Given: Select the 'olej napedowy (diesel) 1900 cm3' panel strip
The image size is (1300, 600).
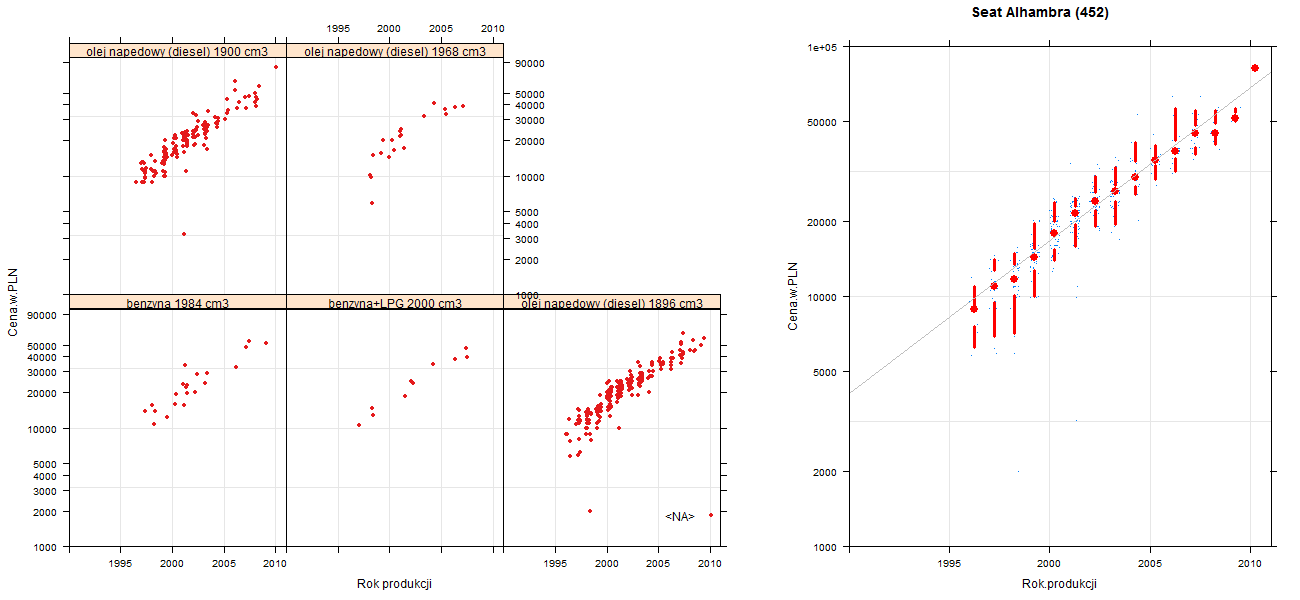Looking at the screenshot, I should coord(178,51).
